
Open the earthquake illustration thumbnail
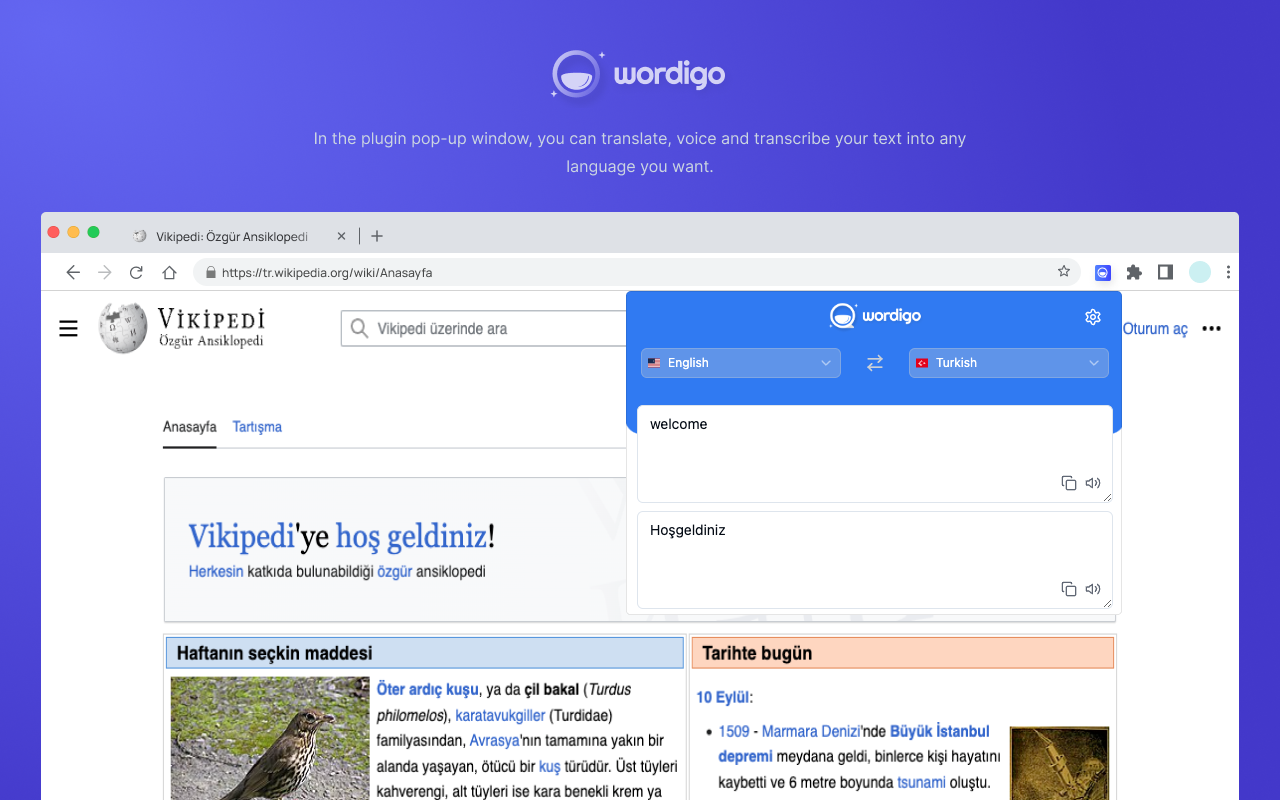coord(1059,763)
